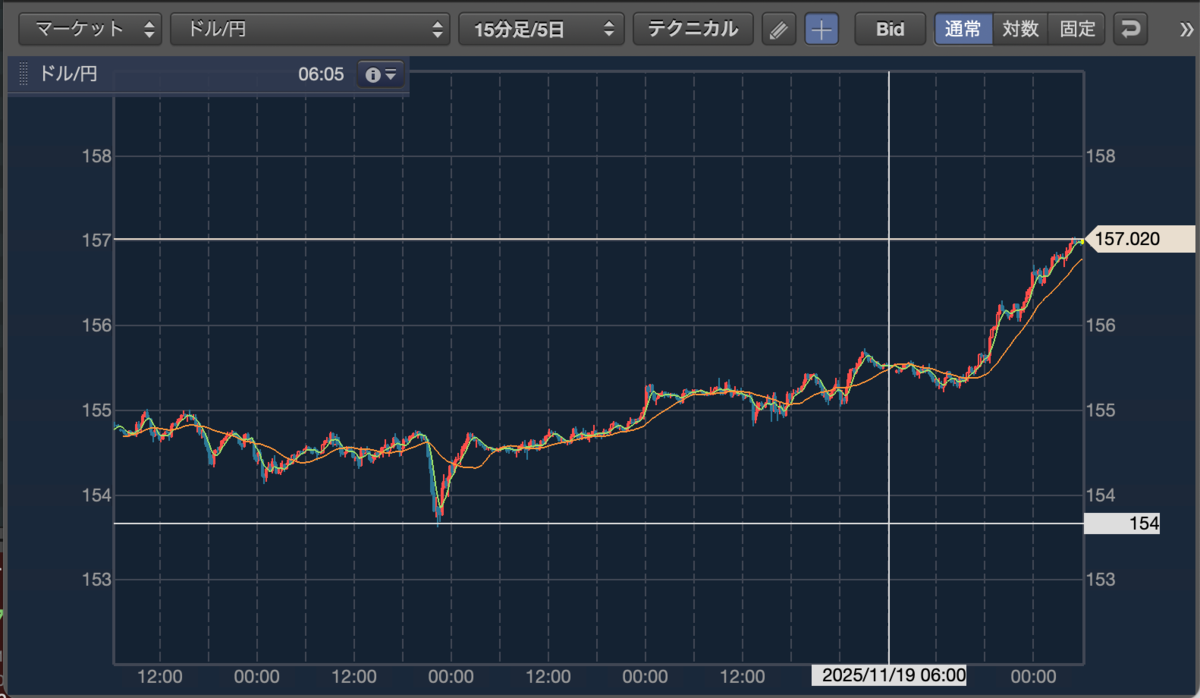Click the 2025/11/19 06:00 crosshair date marker
Image resolution: width=1200 pixels, height=698 pixels.
pos(894,675)
